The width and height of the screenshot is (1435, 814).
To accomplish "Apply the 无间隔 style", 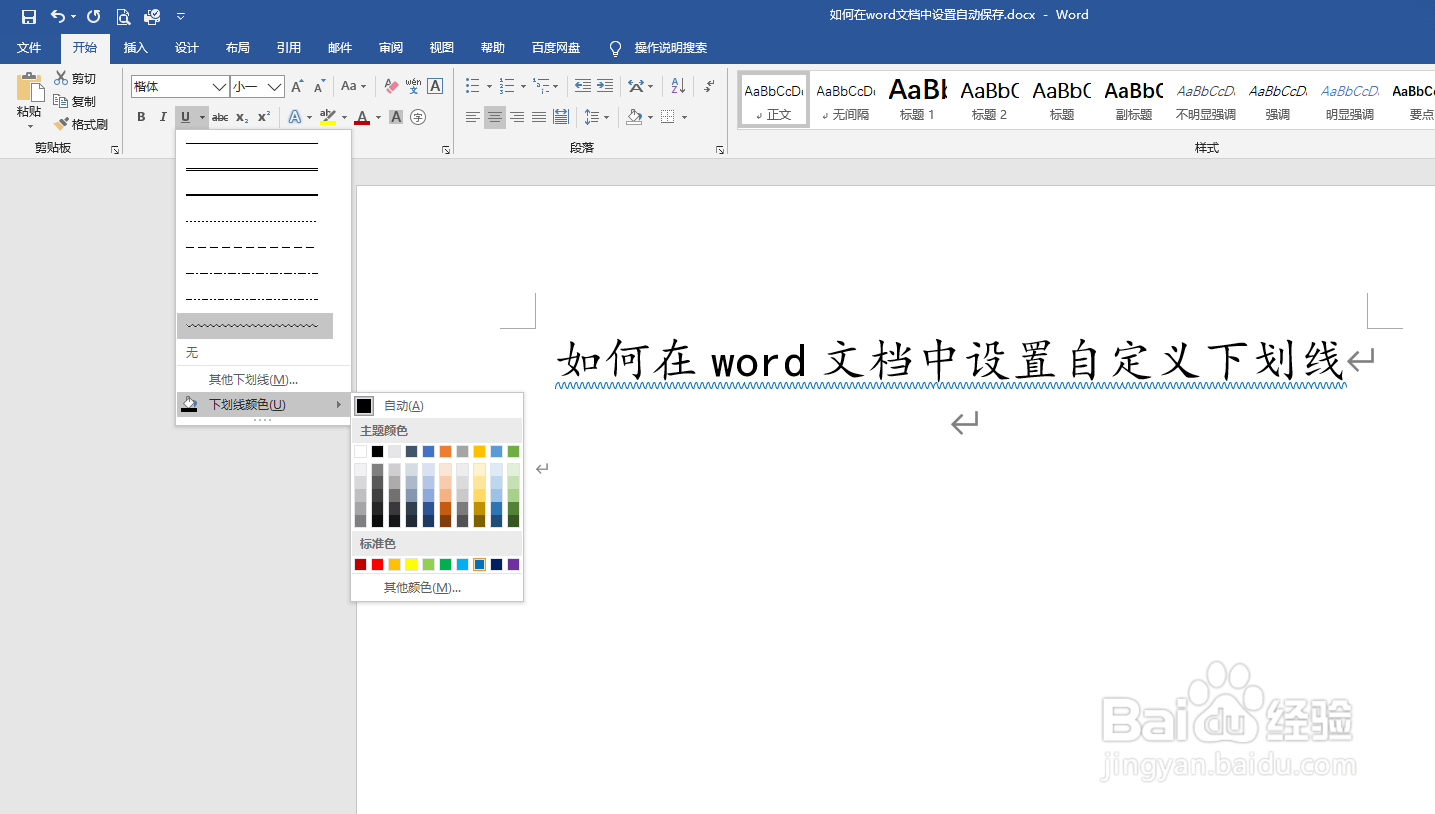I will (846, 99).
